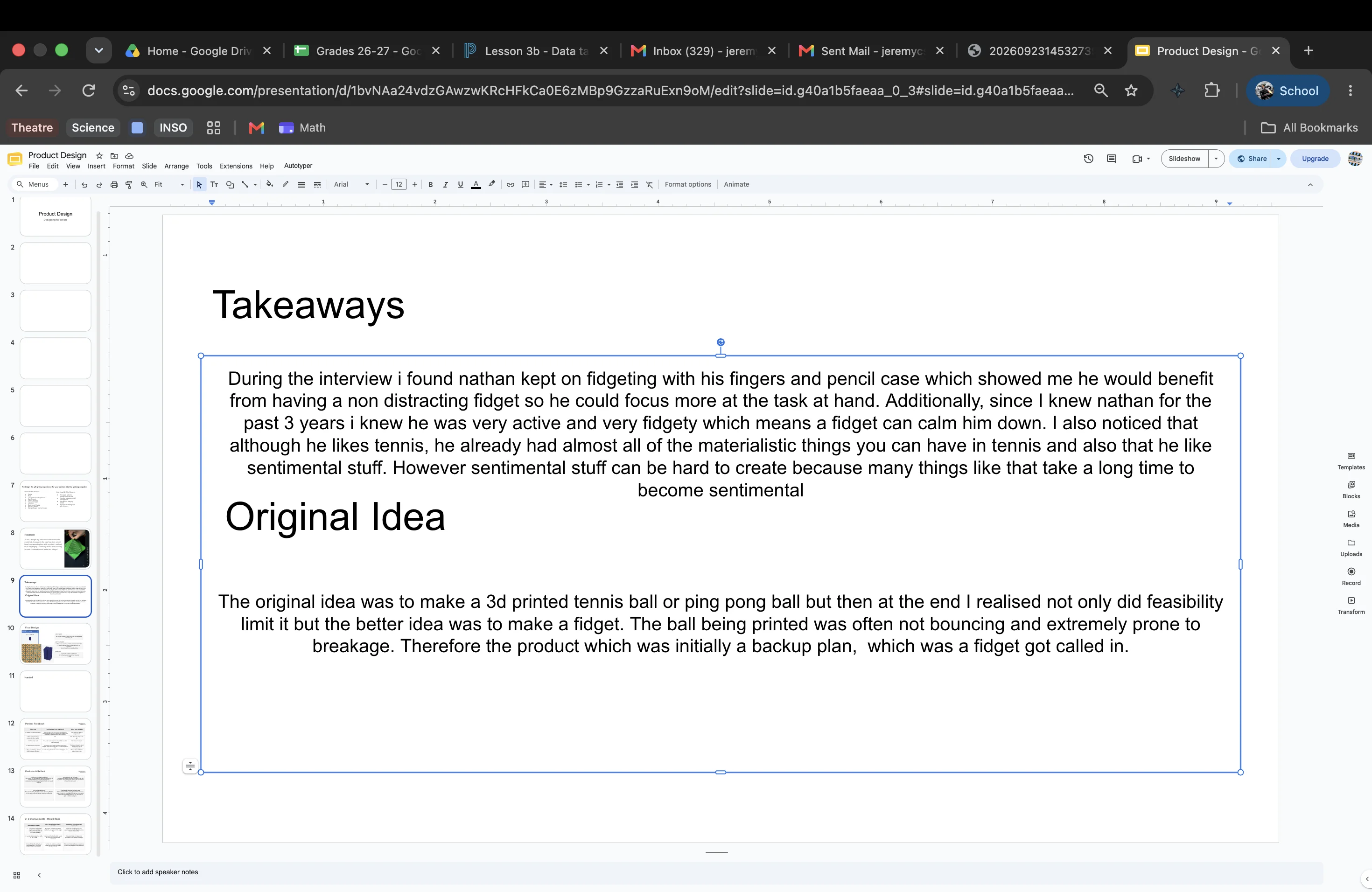Expand the Slideshow options arrow
The height and width of the screenshot is (892, 1372).
(x=1216, y=159)
